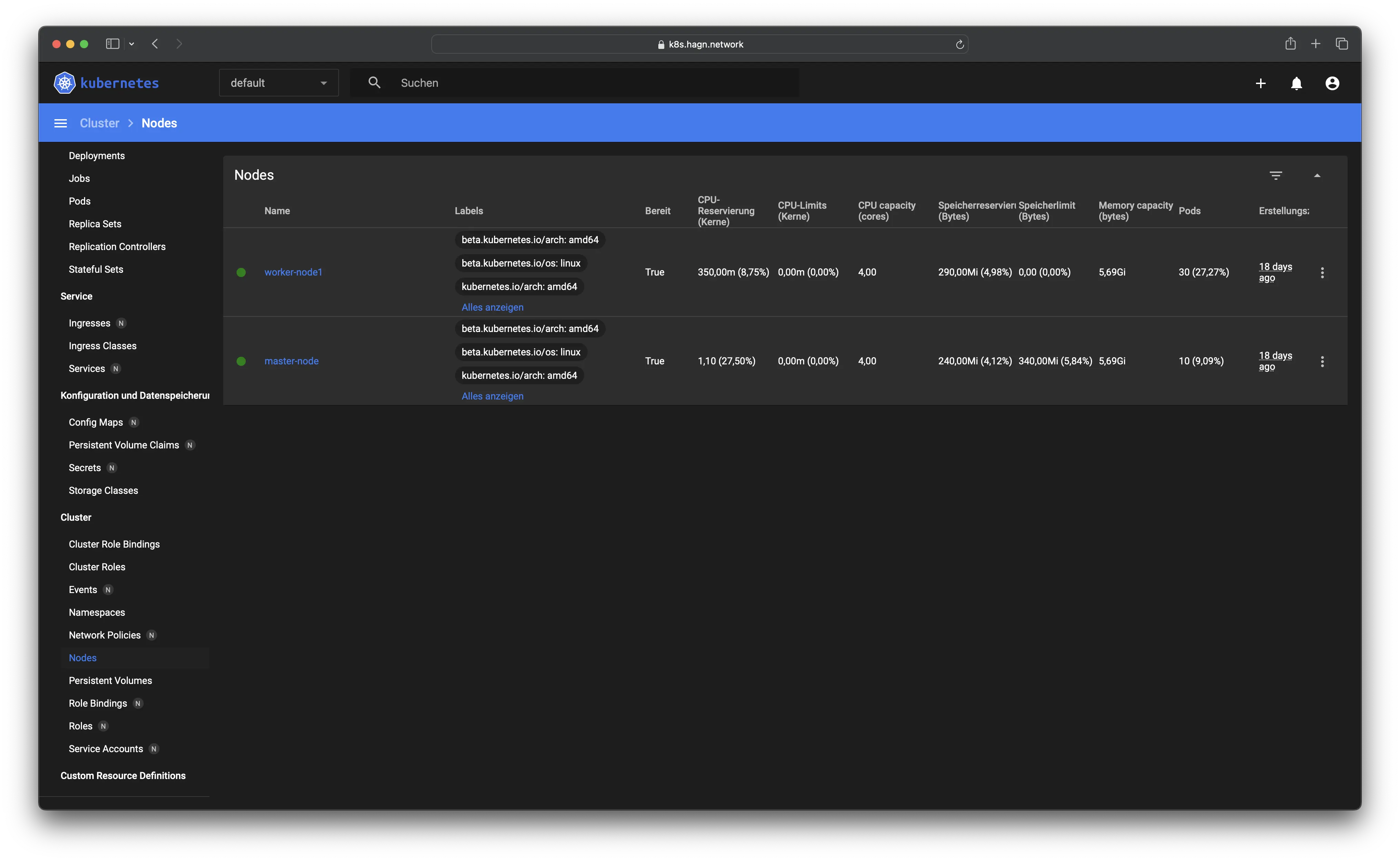Open Namespaces in sidebar
Image resolution: width=1400 pixels, height=861 pixels.
(x=97, y=612)
